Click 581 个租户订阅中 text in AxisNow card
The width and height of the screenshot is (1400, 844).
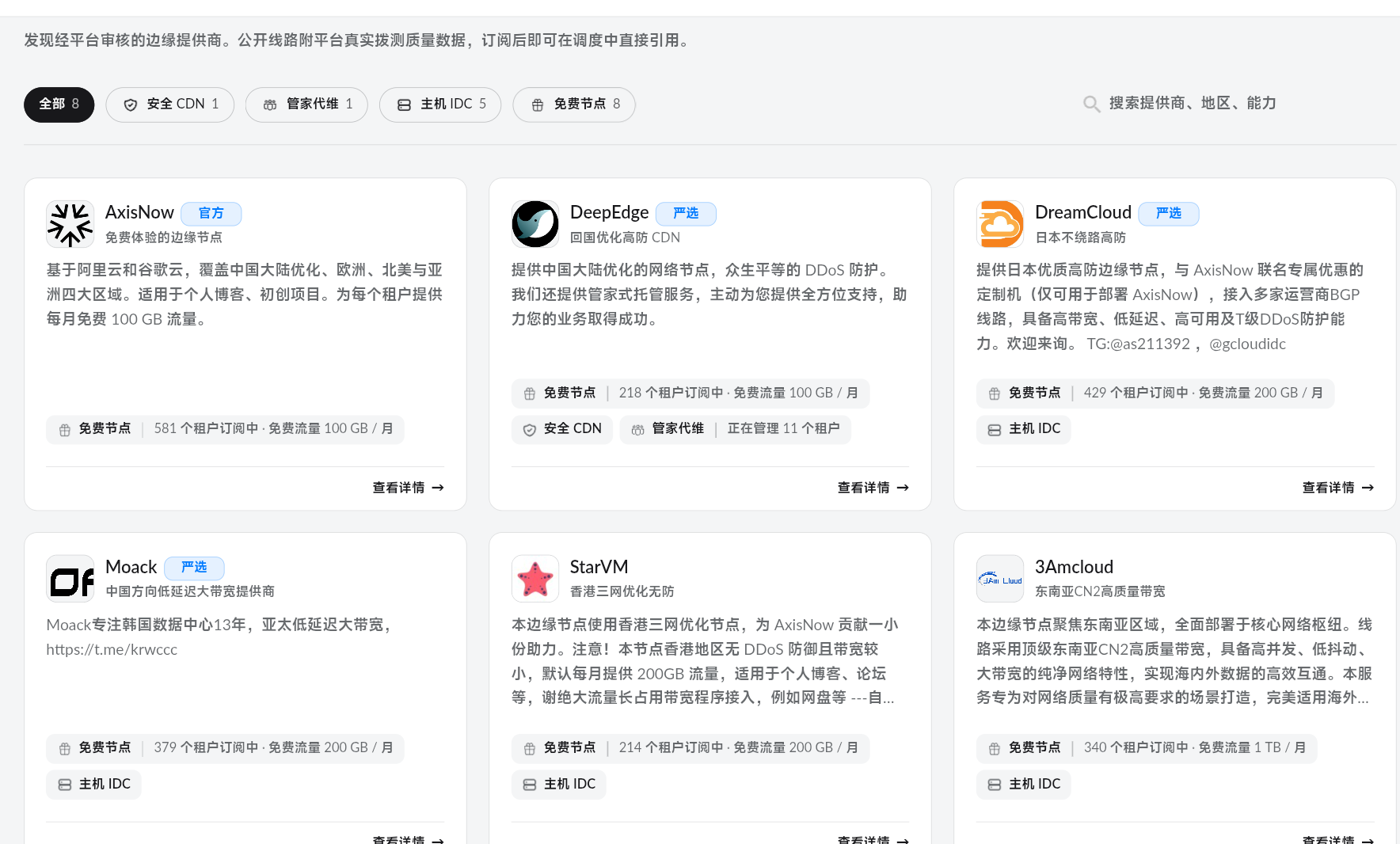click(206, 428)
